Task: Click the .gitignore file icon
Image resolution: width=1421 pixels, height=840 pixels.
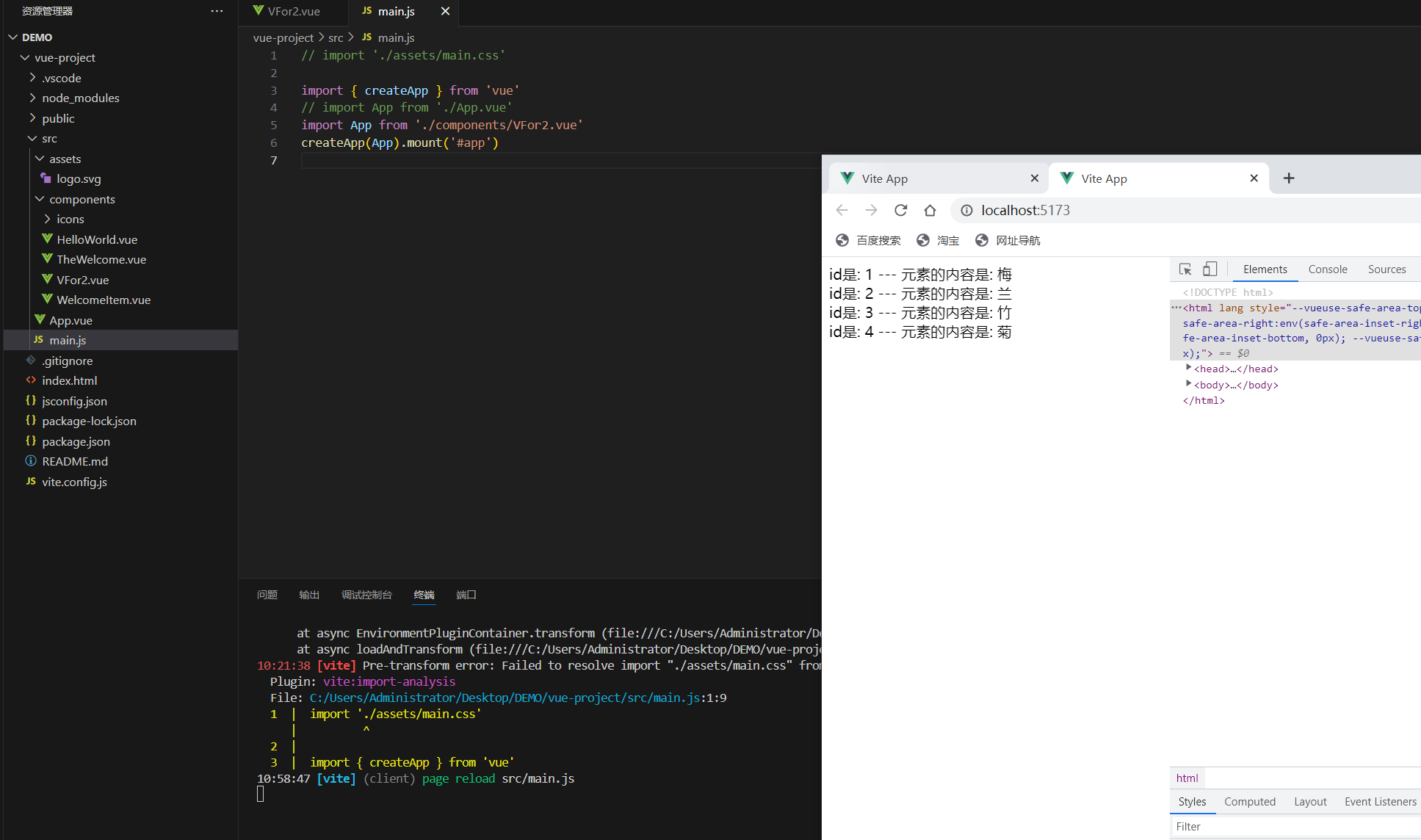Action: point(31,361)
